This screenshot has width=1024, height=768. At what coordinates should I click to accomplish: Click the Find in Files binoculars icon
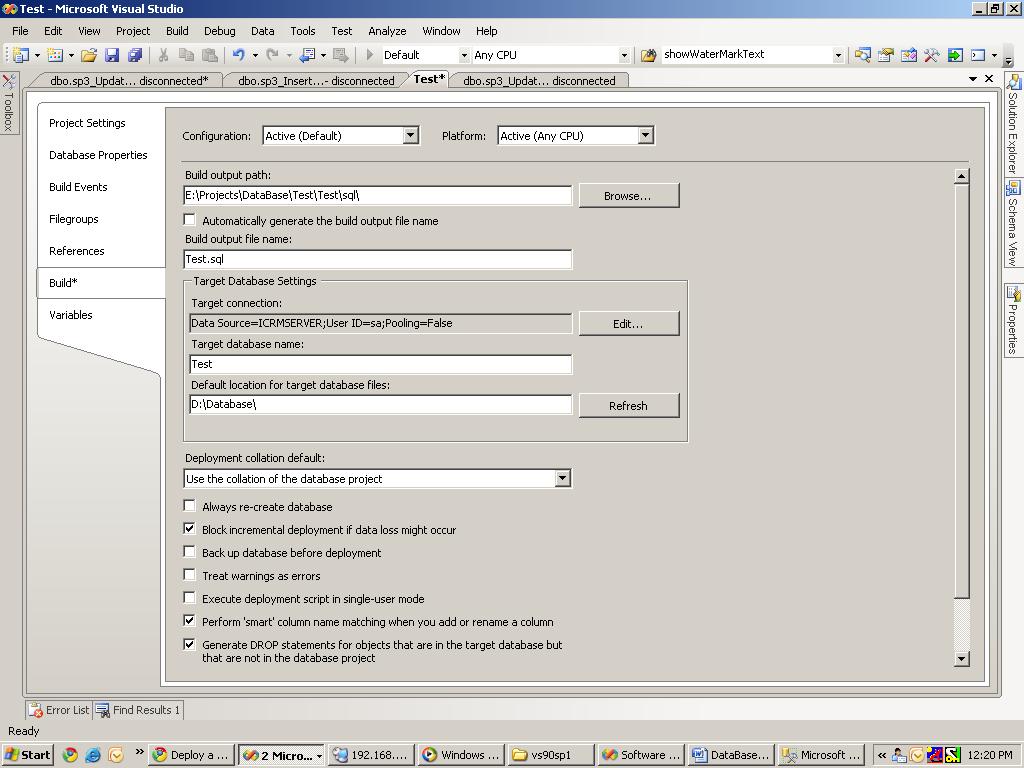(648, 56)
